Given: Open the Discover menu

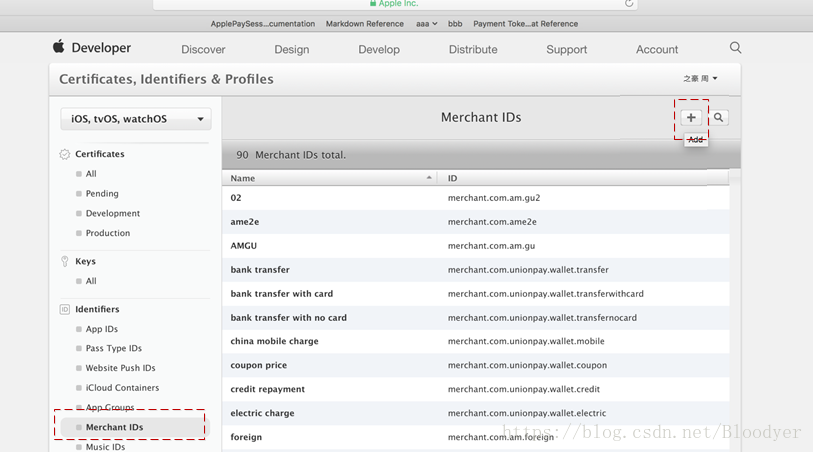Looking at the screenshot, I should tap(203, 49).
